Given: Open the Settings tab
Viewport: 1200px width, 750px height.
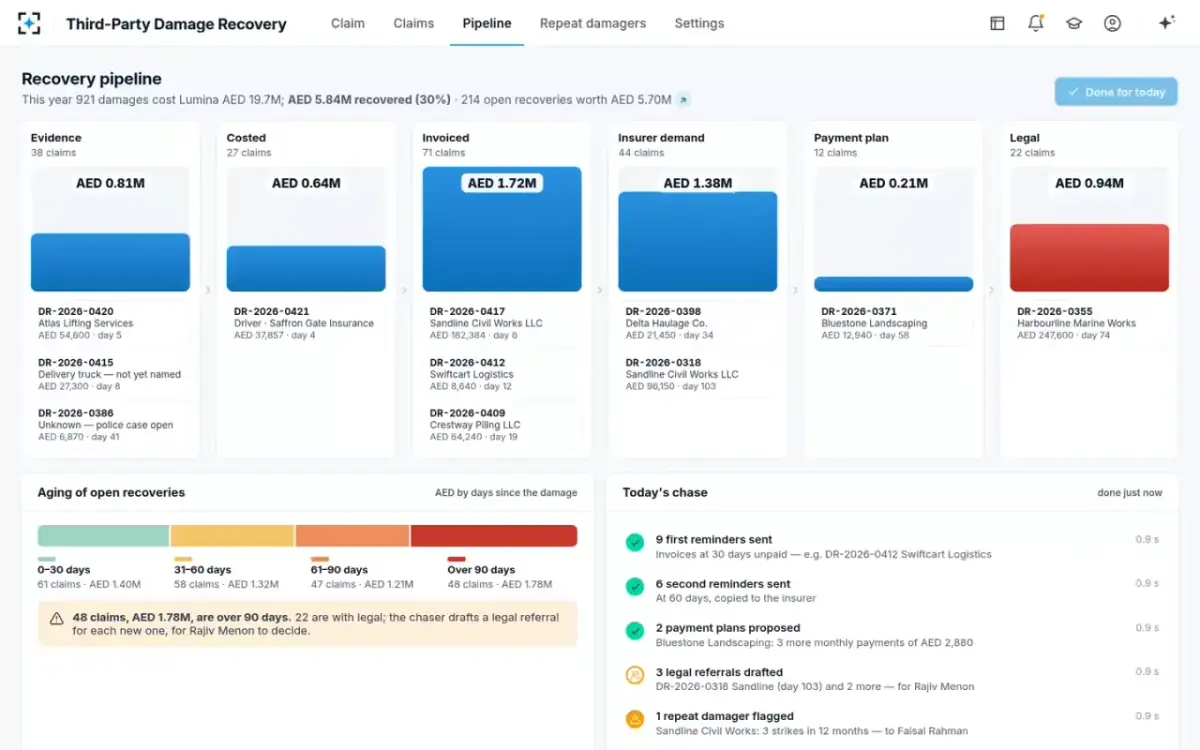Looking at the screenshot, I should (x=699, y=23).
